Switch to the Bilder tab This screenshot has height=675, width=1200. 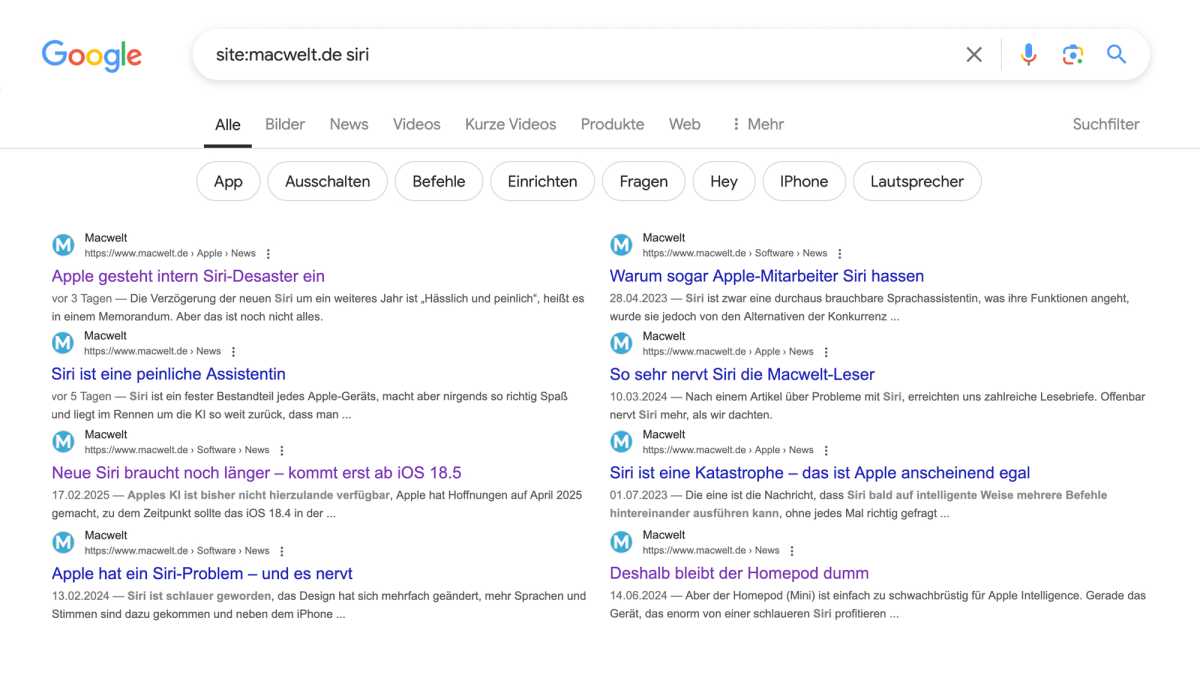point(285,124)
